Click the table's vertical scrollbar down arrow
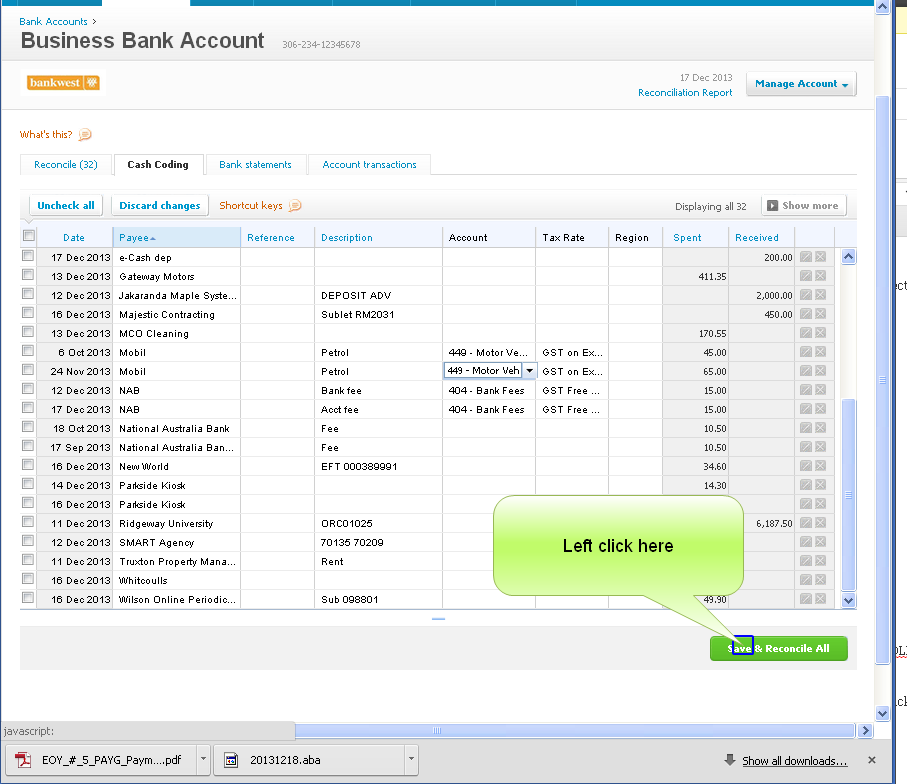The height and width of the screenshot is (784, 907). (849, 600)
